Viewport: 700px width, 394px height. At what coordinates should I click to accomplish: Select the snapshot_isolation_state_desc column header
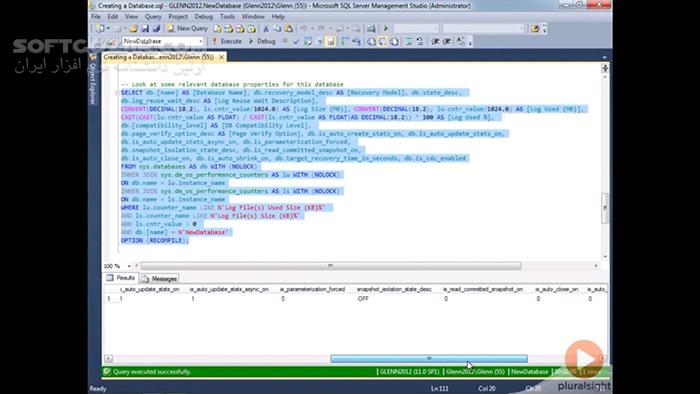tap(394, 289)
